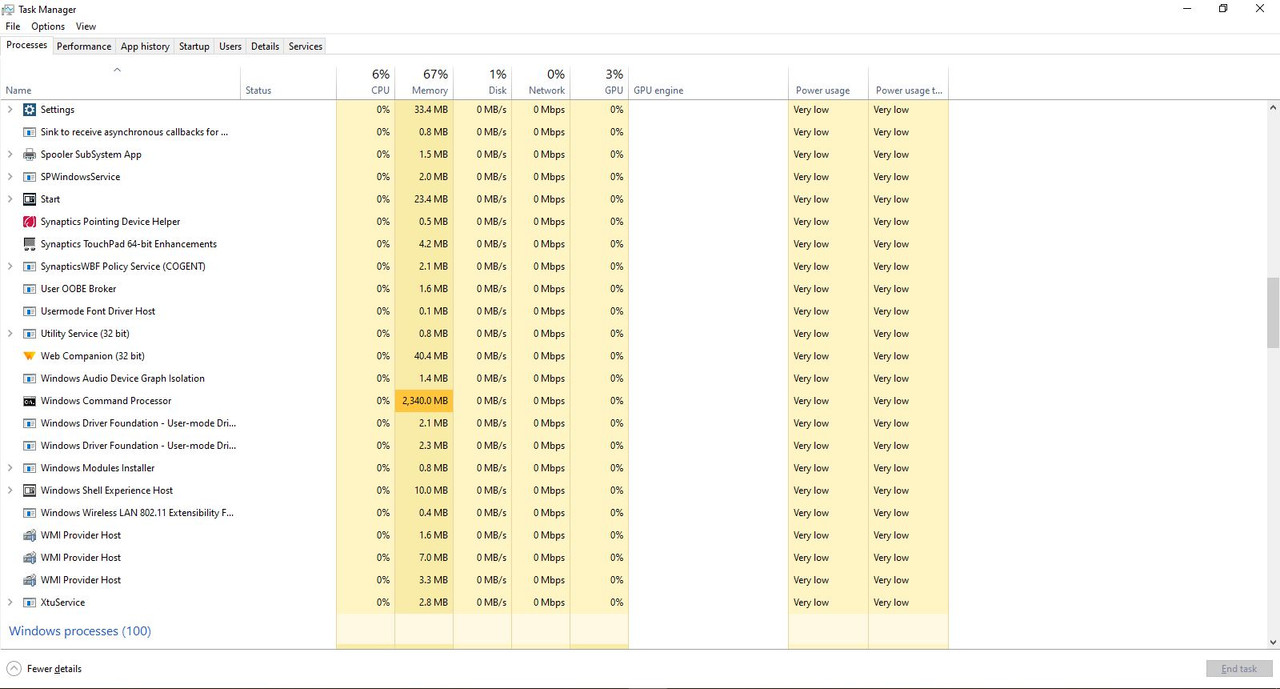
Task: Select the Windows processes (100) group heading
Action: (x=80, y=631)
